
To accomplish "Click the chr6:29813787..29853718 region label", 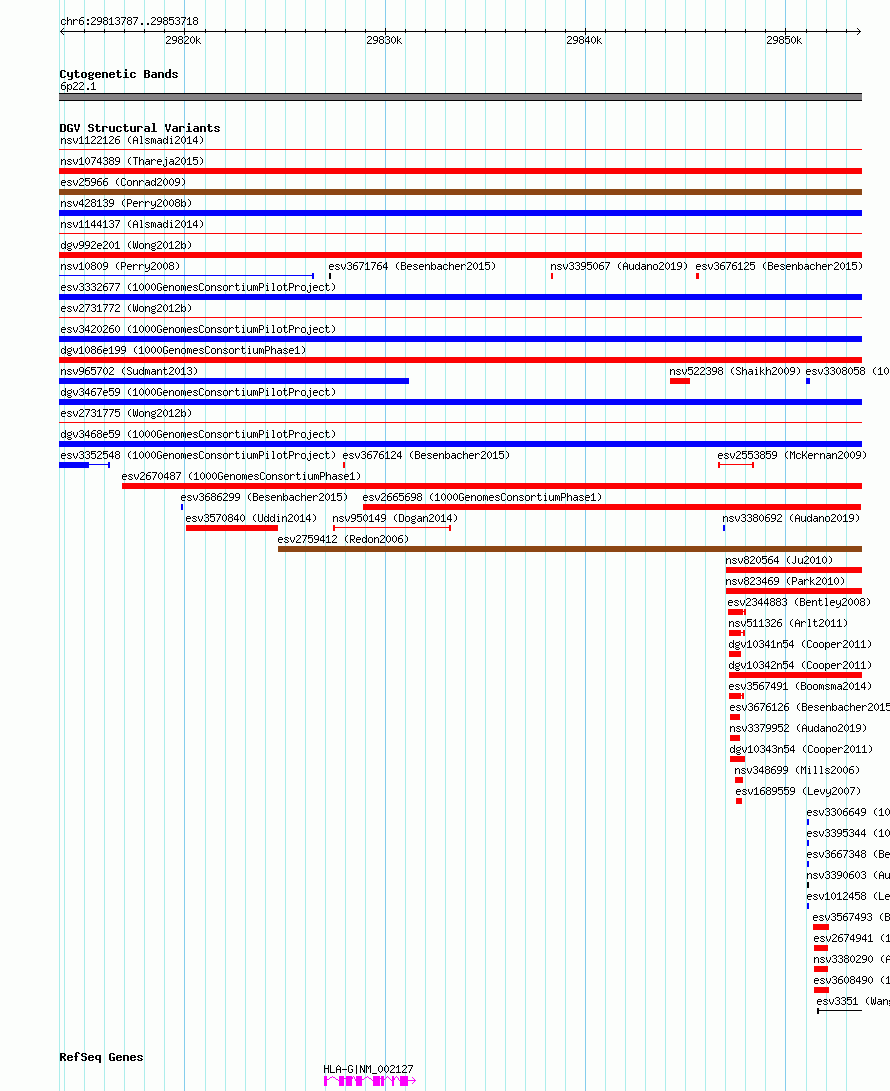I will tap(129, 22).
